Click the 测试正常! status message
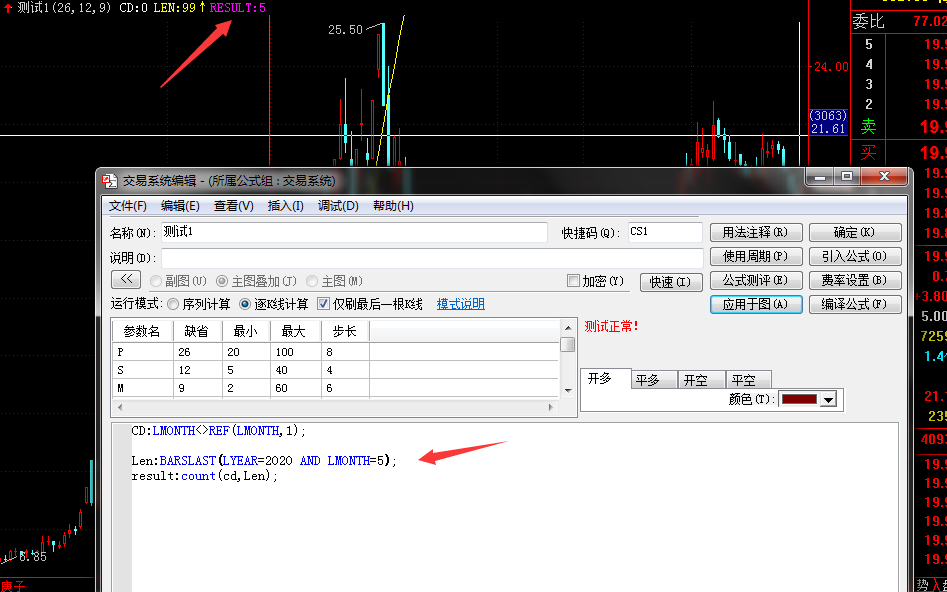947x592 pixels. [611, 327]
